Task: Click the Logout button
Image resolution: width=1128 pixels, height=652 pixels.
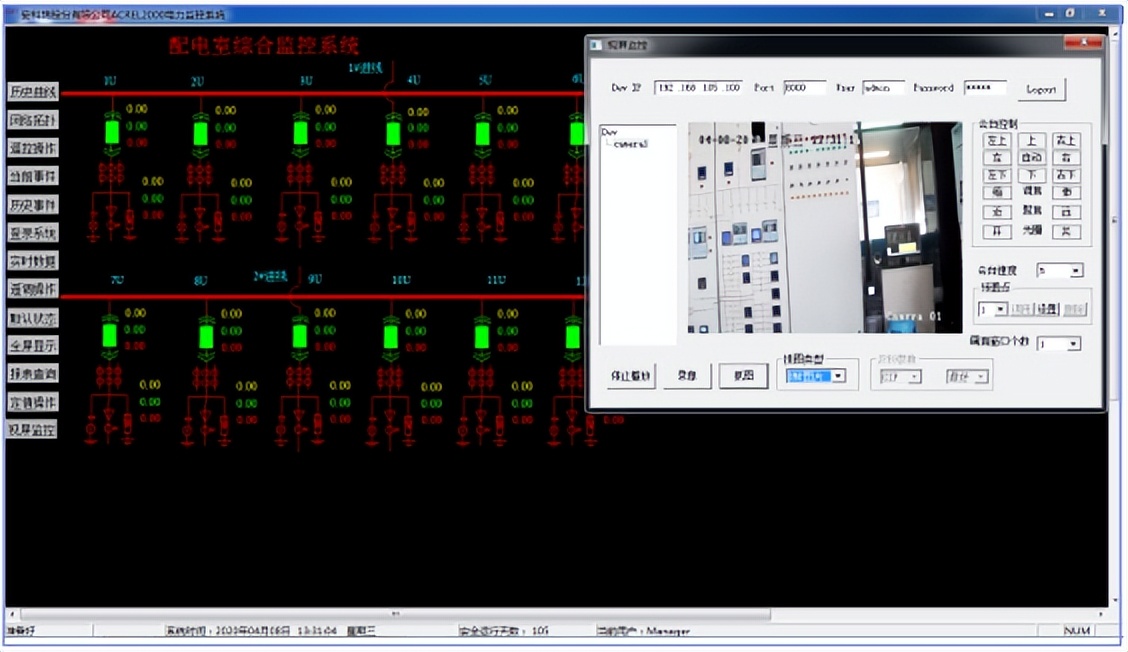Action: (1042, 89)
